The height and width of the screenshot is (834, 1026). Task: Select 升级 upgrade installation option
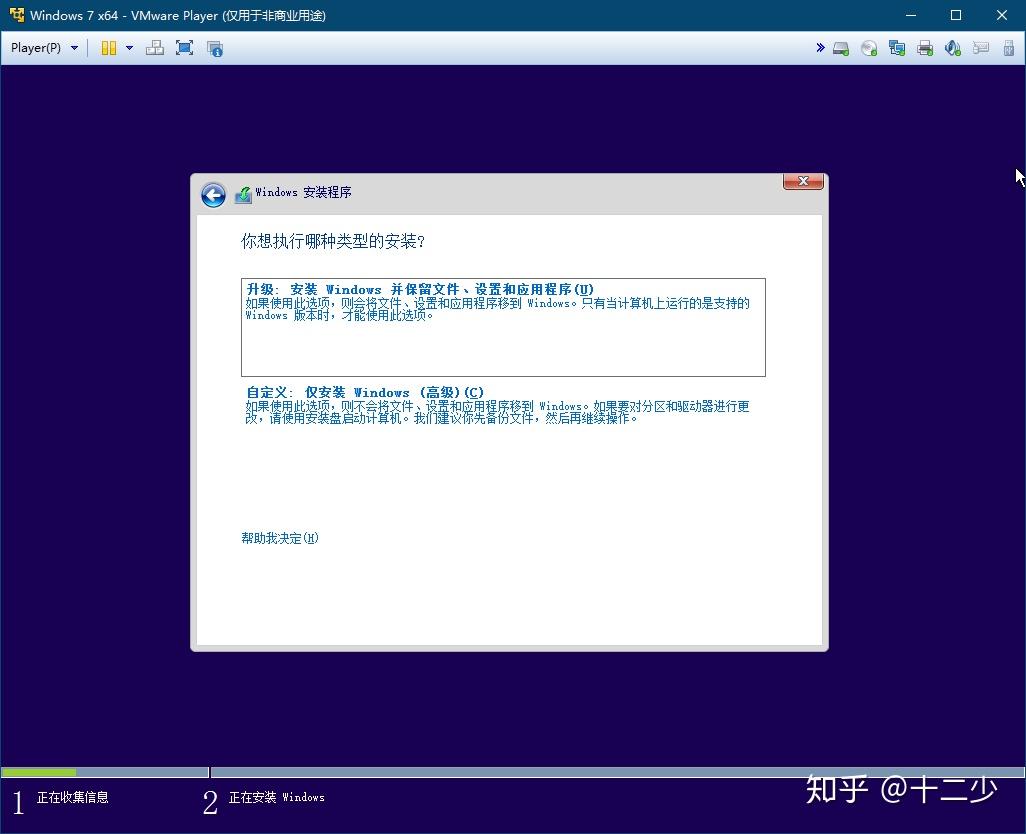[503, 327]
